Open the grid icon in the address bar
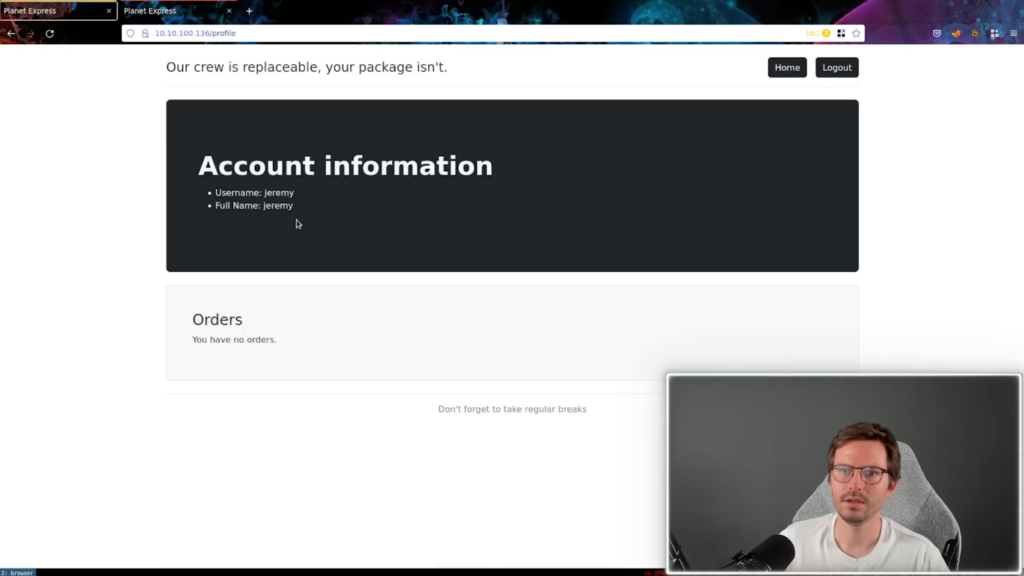Screen dimensions: 1024x576 pyautogui.click(x=841, y=33)
